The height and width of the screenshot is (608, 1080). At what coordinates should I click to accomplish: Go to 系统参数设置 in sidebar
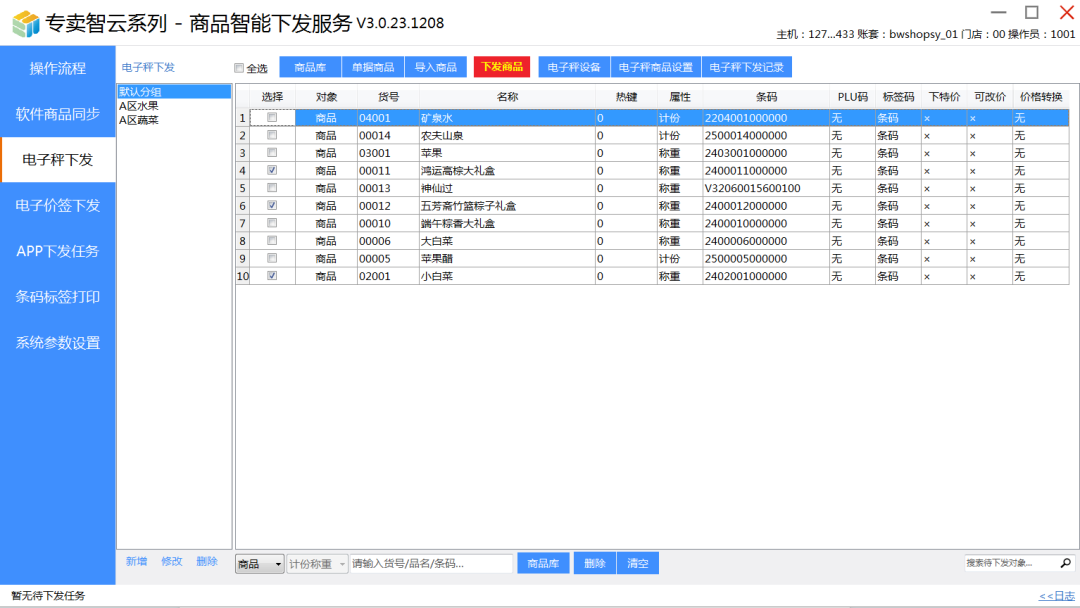[58, 343]
